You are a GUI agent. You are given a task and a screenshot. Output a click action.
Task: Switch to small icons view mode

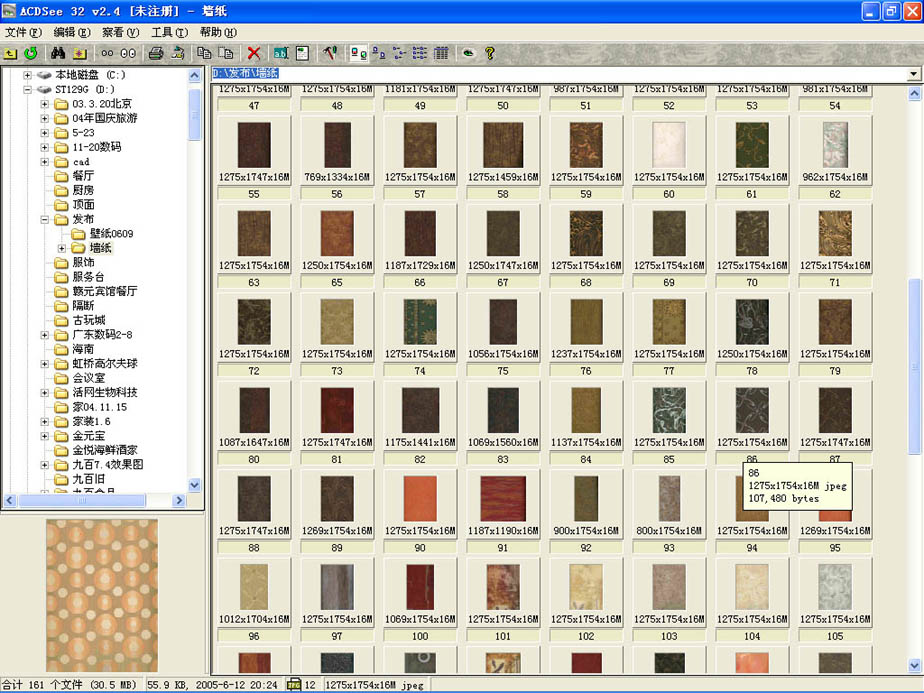[x=399, y=54]
